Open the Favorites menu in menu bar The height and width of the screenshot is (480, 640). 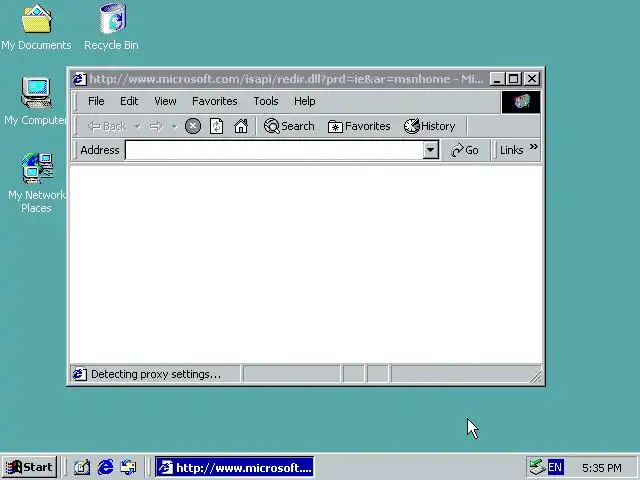click(x=215, y=101)
